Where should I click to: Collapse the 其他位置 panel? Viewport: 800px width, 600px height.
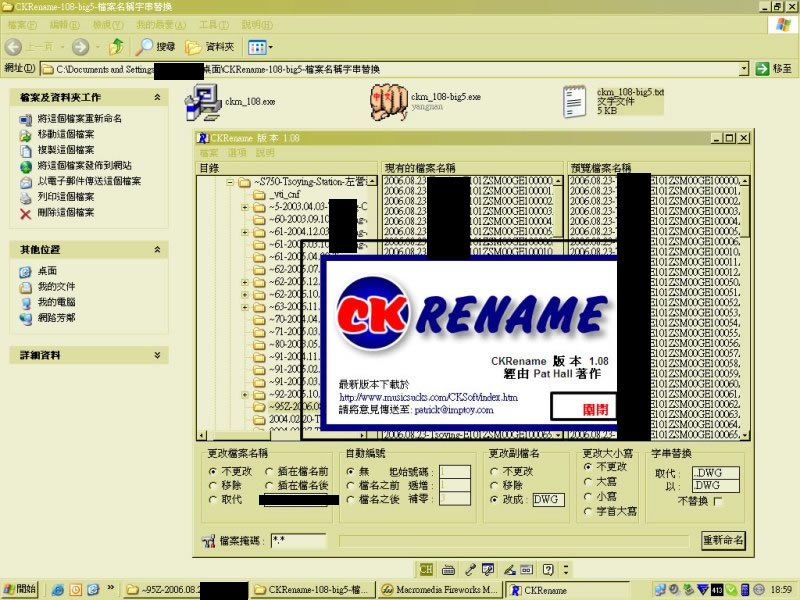[x=157, y=249]
